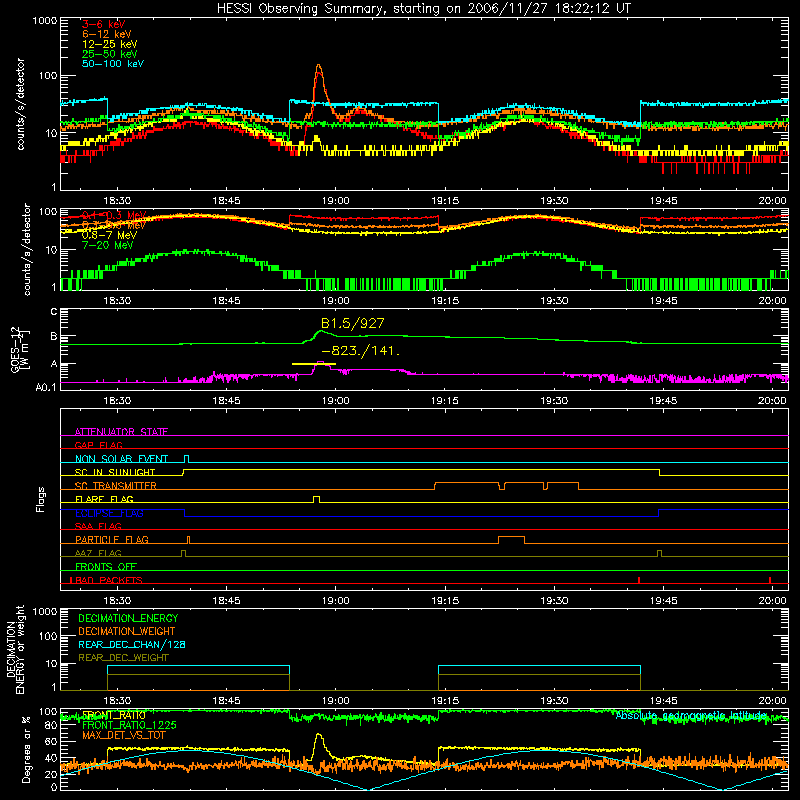Click the GOES-12 y-axis label
This screenshot has width=800, height=800.
tap(20, 350)
